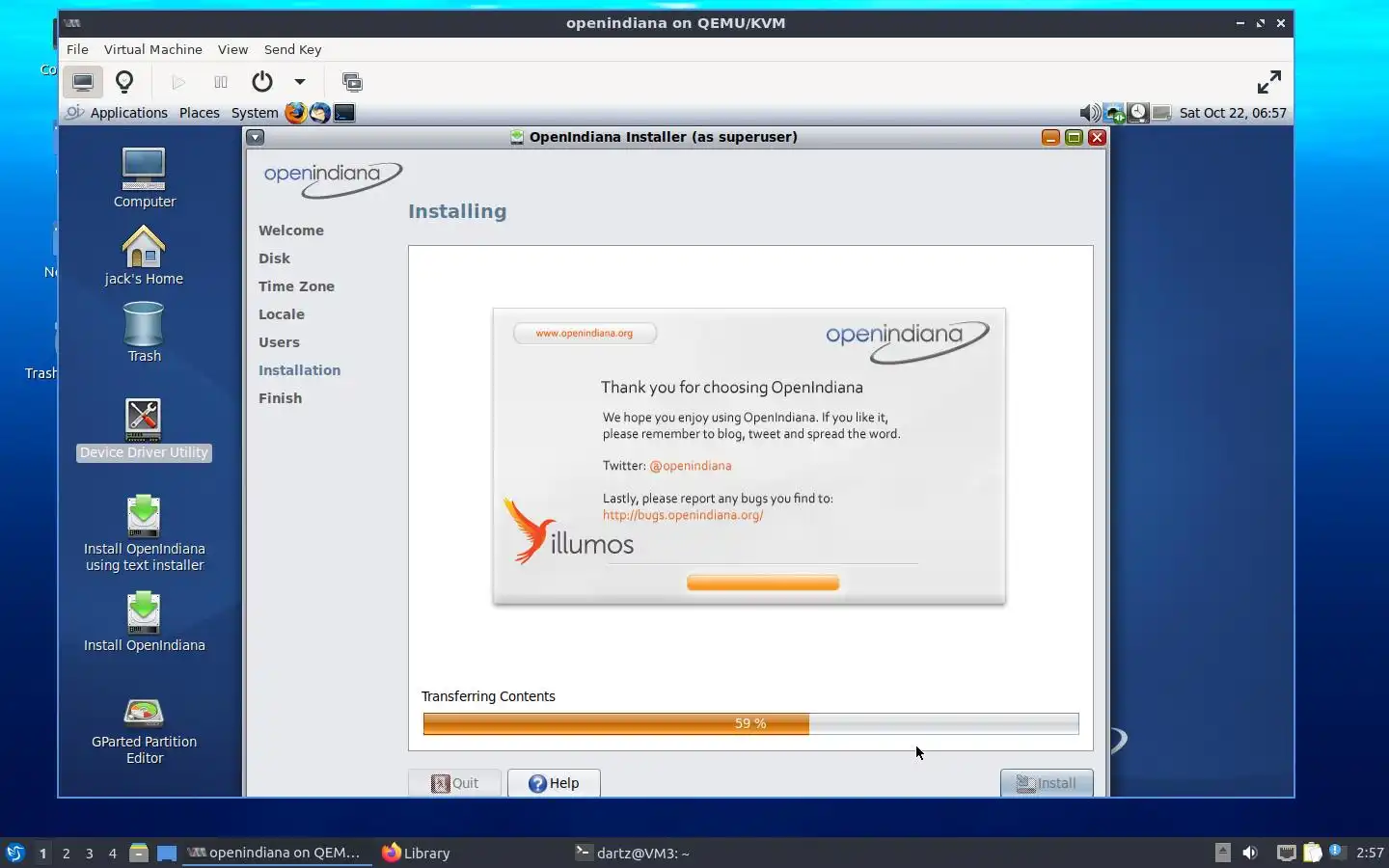Select Install OpenIndiana using text installer icon
Image resolution: width=1389 pixels, height=868 pixels.
(x=144, y=533)
